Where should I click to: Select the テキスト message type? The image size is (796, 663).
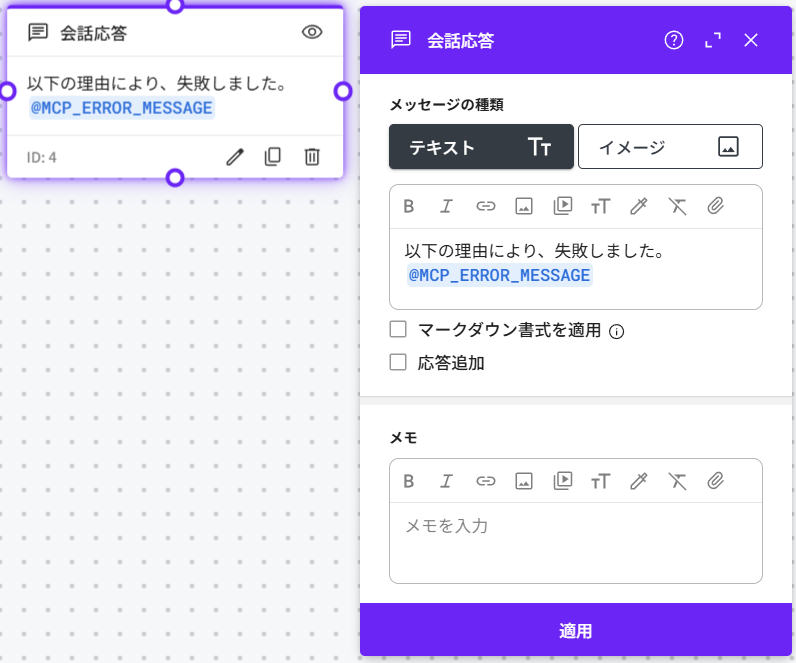pos(481,147)
